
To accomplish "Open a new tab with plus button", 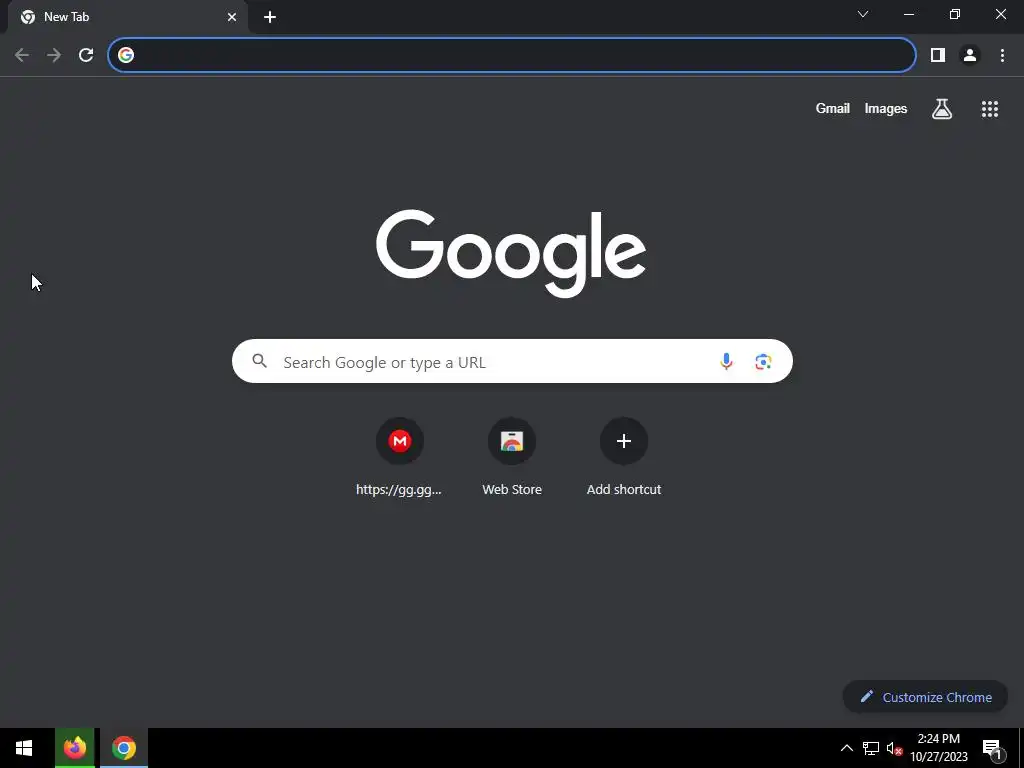I will click(x=270, y=17).
